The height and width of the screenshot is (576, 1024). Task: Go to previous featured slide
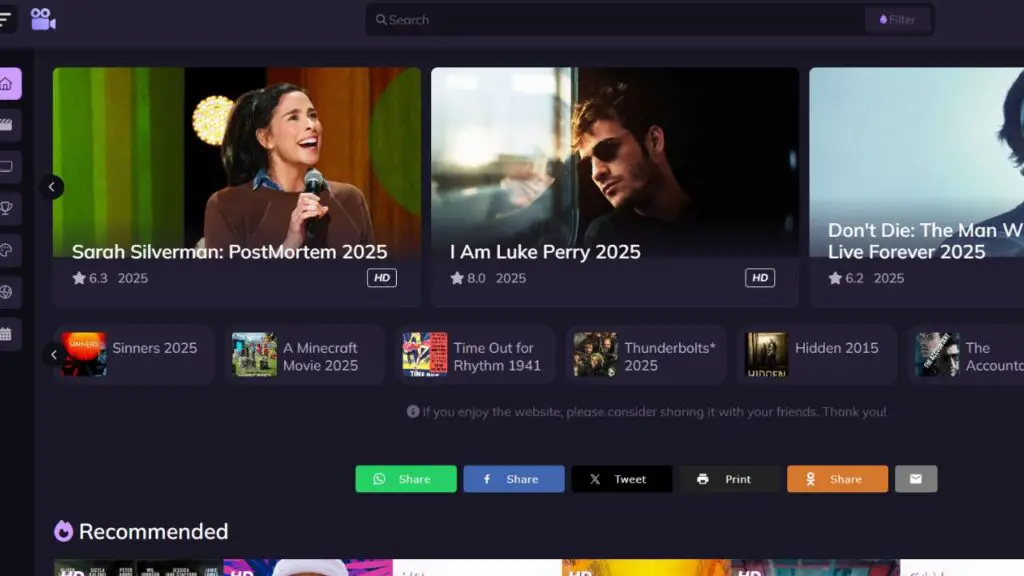point(52,187)
